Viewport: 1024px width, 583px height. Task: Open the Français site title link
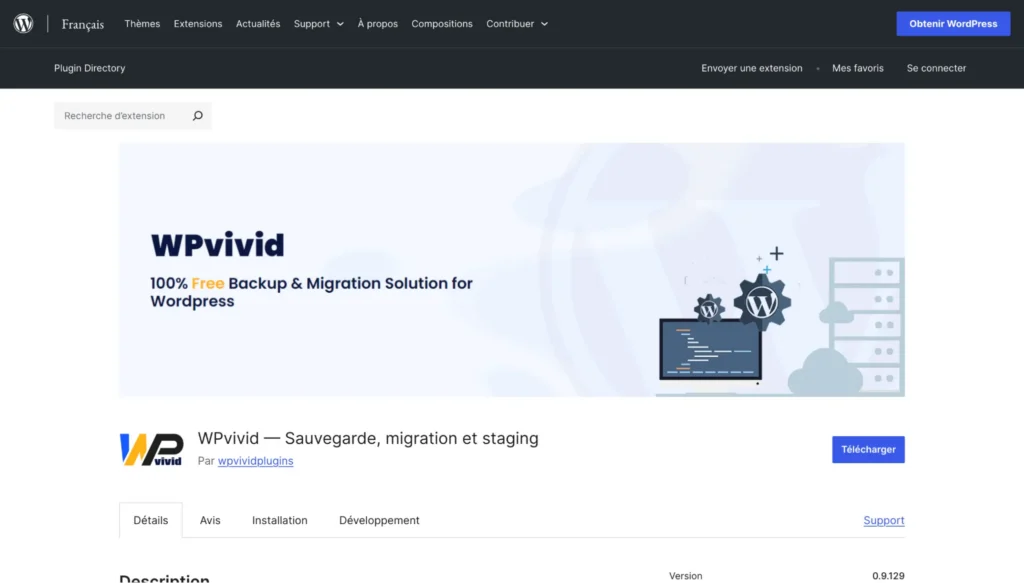click(x=83, y=24)
